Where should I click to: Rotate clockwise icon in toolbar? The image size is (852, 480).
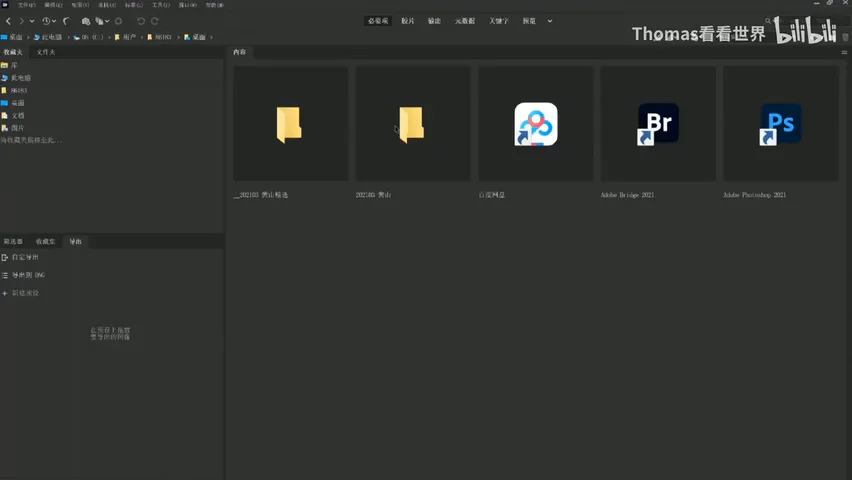point(155,21)
